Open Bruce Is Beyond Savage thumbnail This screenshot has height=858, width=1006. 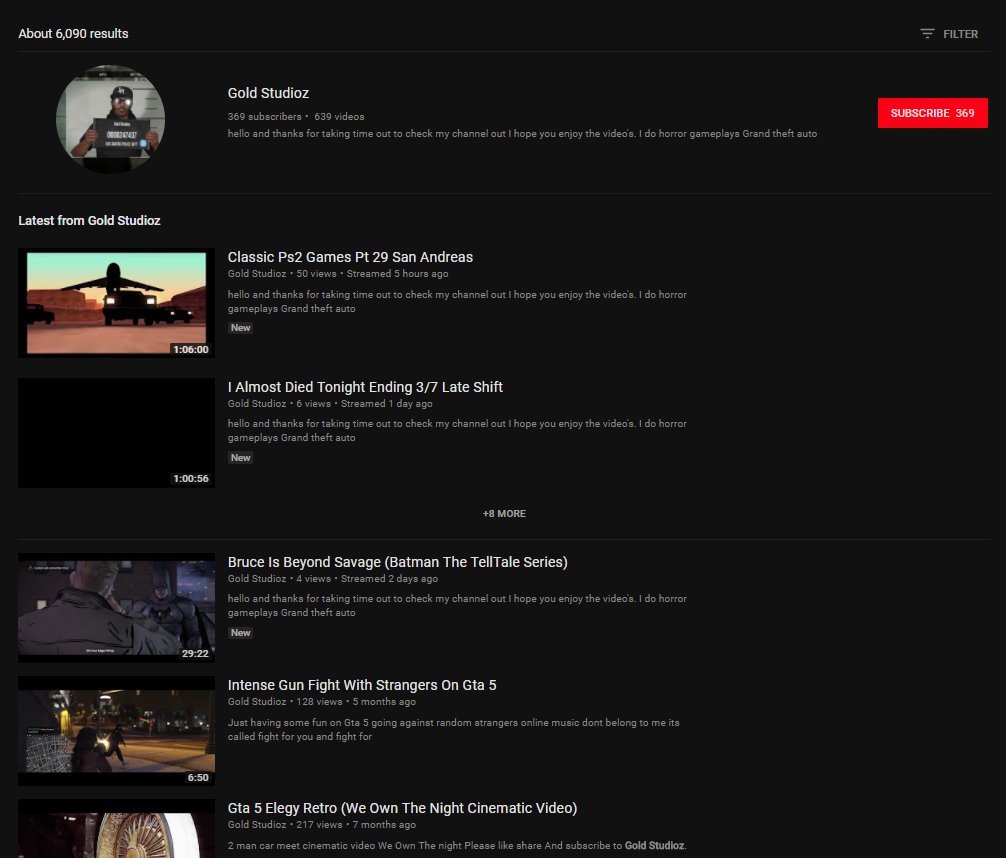(x=116, y=608)
